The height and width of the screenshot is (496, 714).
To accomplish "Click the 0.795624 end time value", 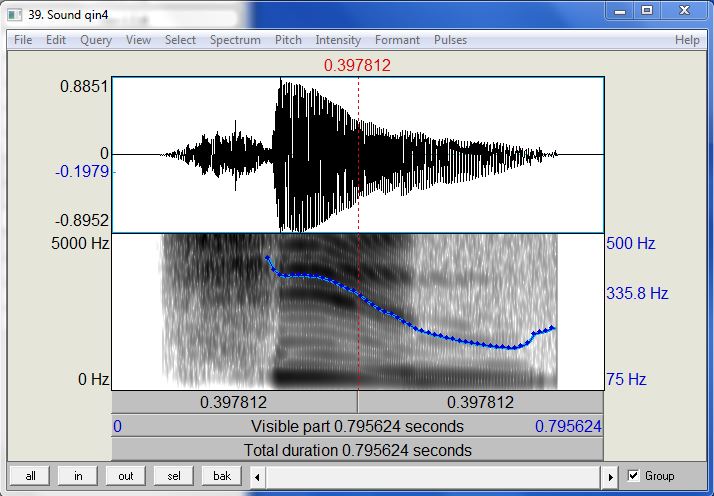I will (x=568, y=426).
